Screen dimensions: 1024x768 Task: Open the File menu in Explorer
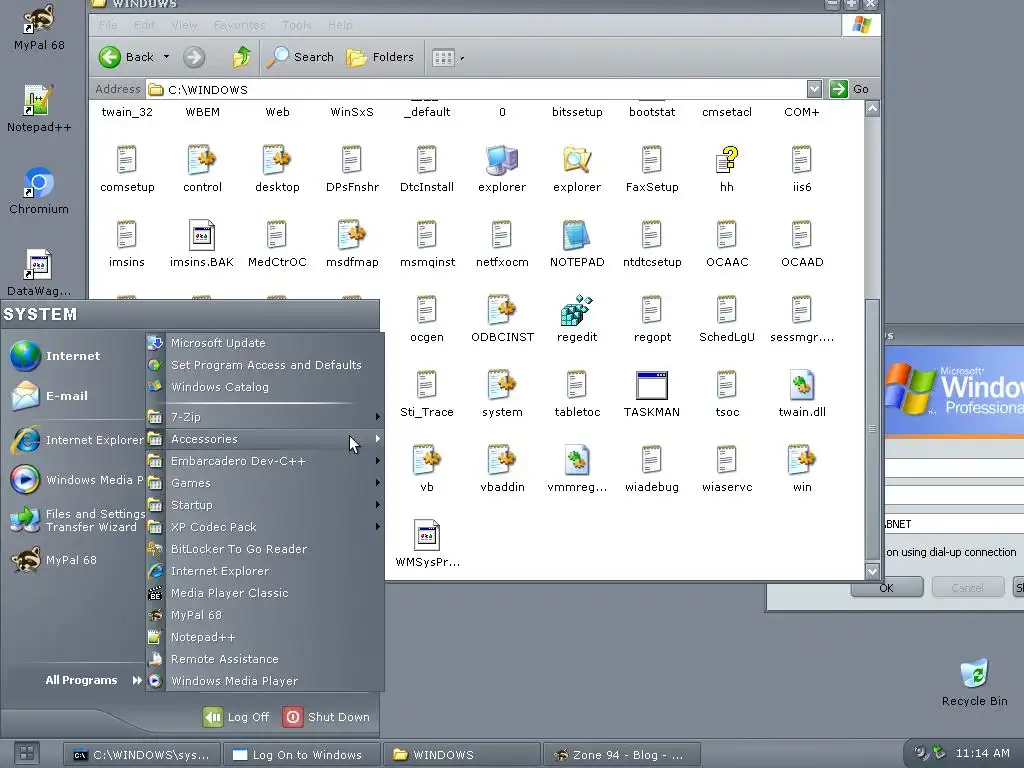[x=108, y=25]
